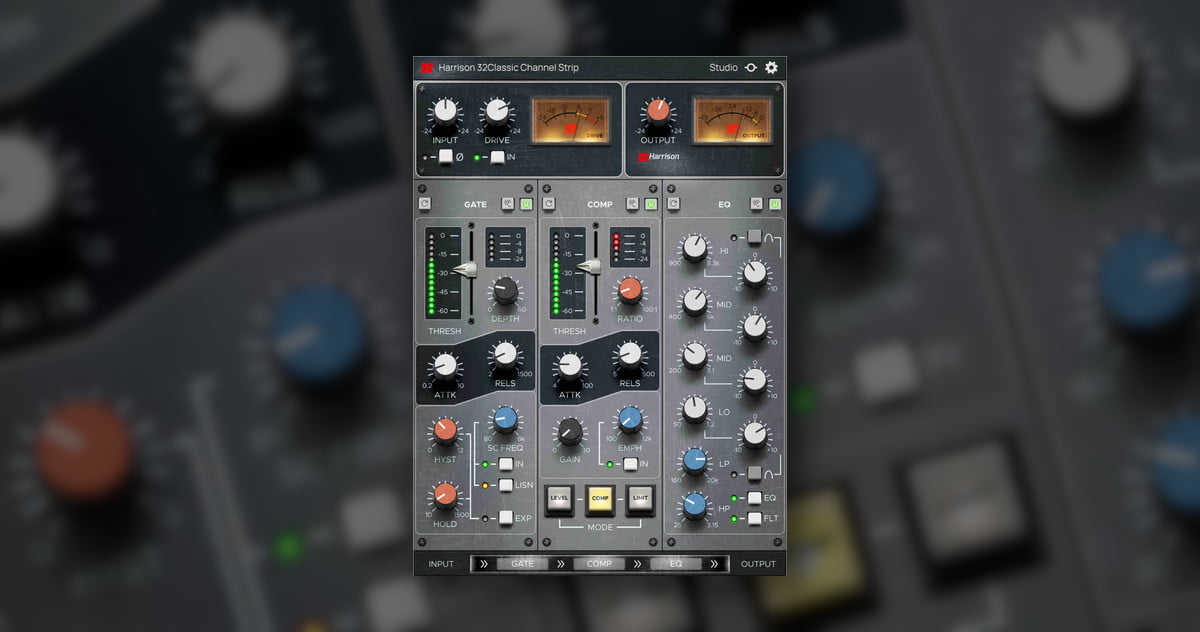
Task: Toggle the FLT filter switch
Action: click(754, 518)
